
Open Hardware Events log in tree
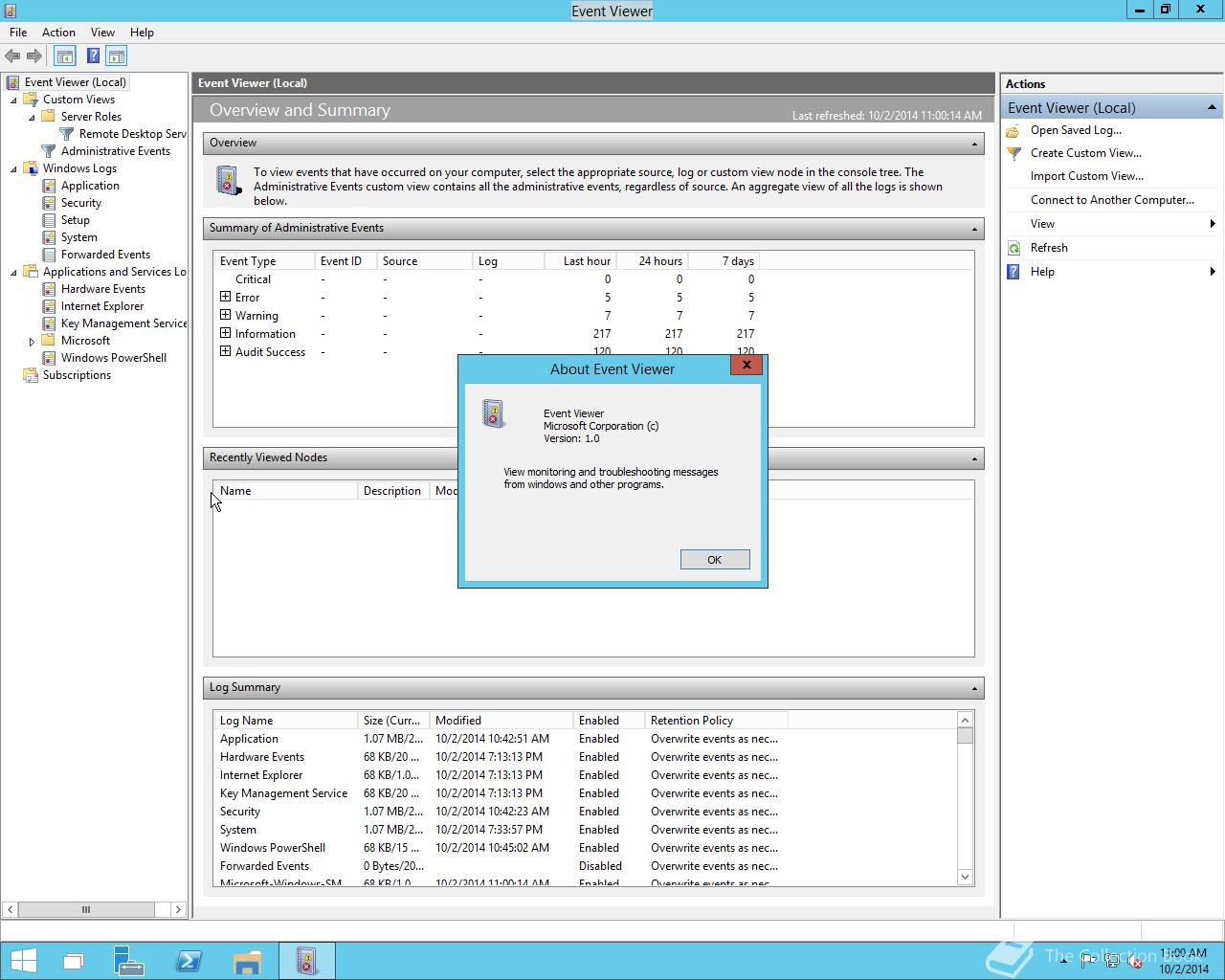102,289
